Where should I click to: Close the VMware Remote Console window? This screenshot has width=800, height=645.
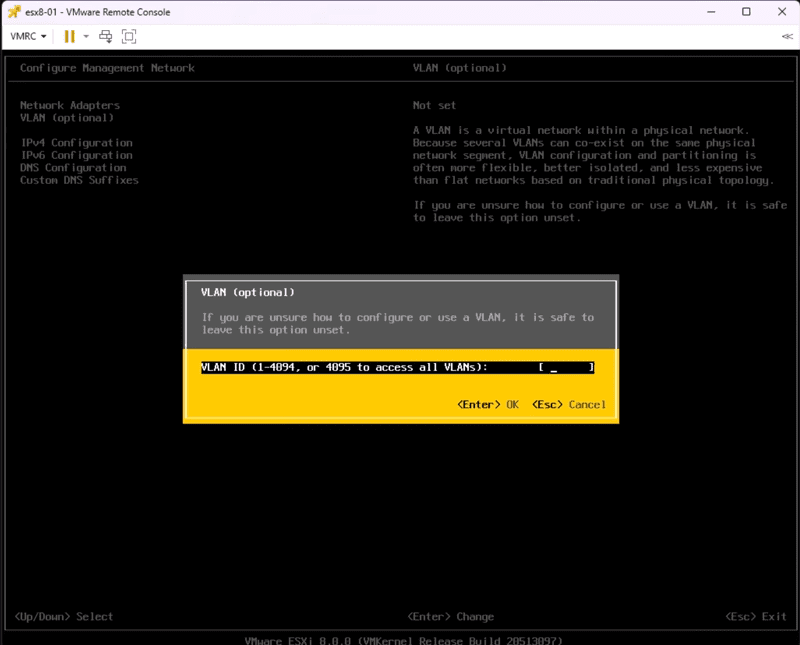click(x=782, y=12)
